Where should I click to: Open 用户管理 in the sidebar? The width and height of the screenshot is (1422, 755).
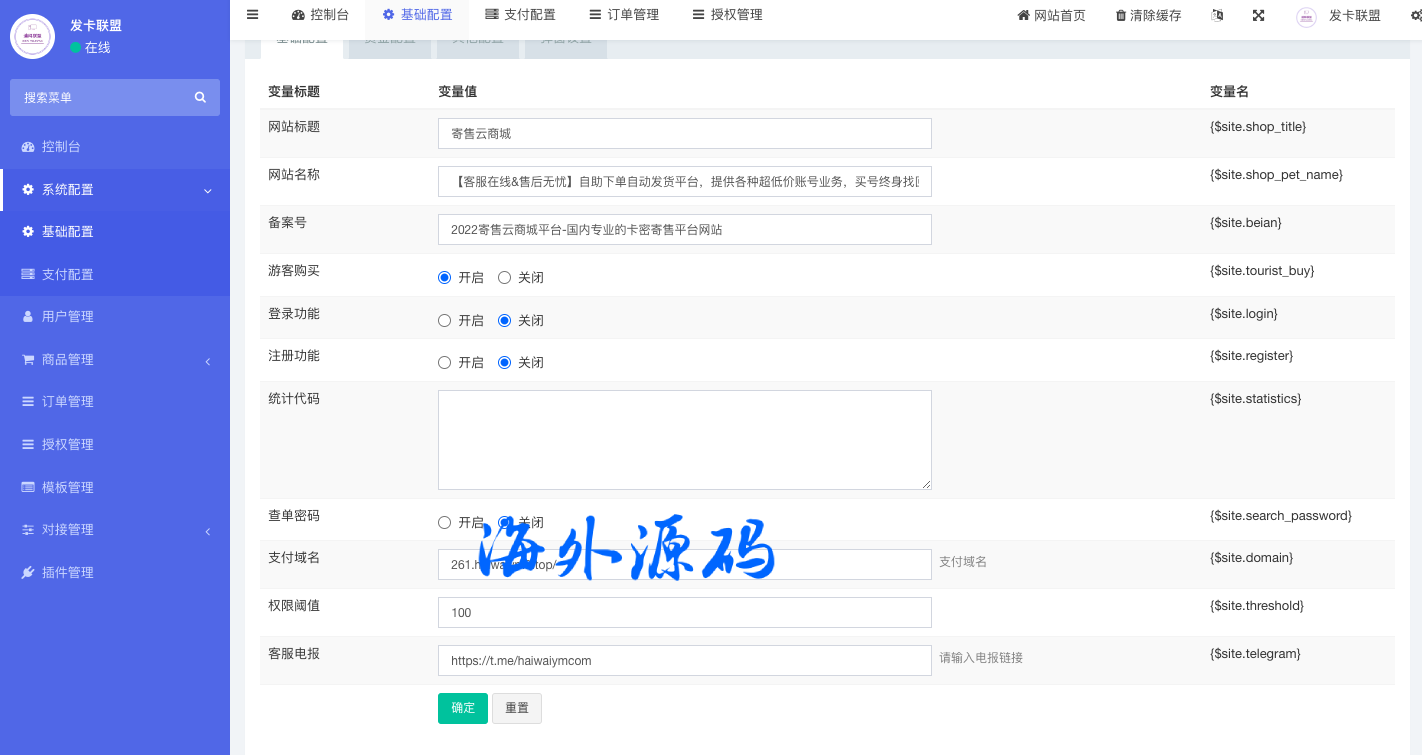67,317
